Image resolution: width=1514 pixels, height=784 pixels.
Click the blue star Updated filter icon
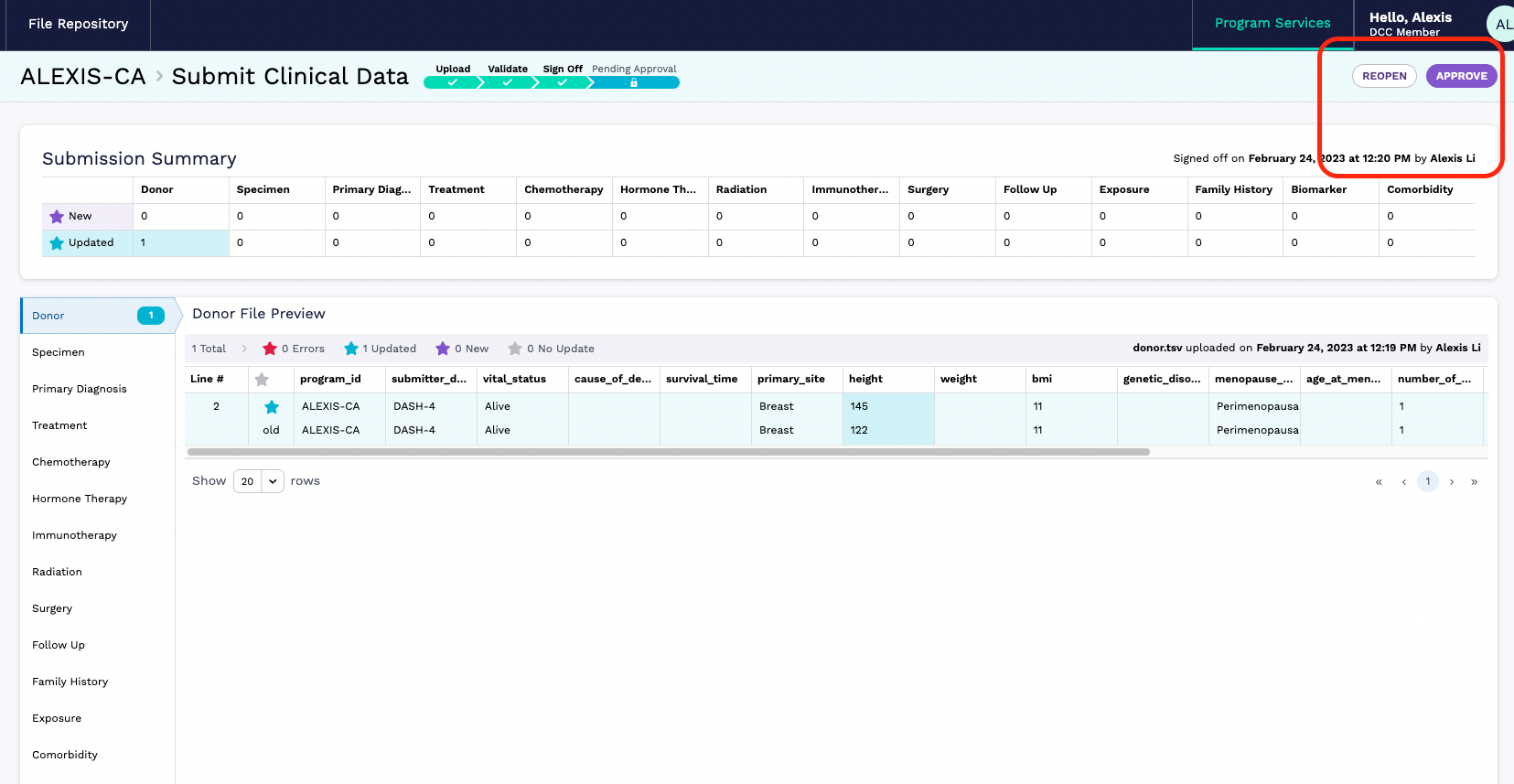click(x=351, y=349)
